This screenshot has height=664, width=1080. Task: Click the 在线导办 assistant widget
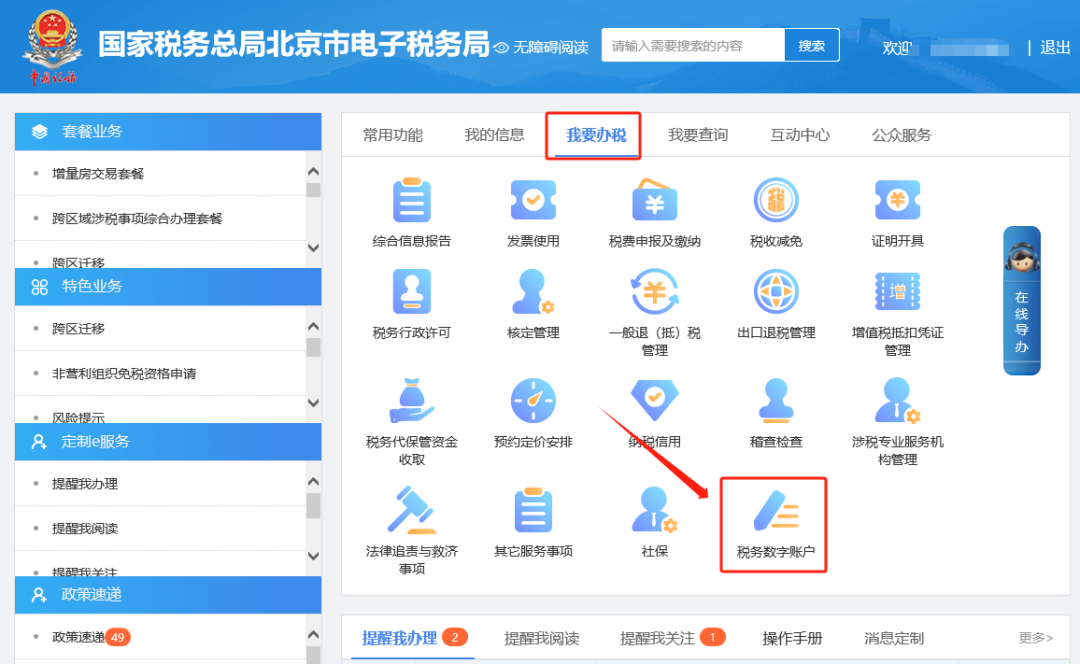pos(1021,301)
